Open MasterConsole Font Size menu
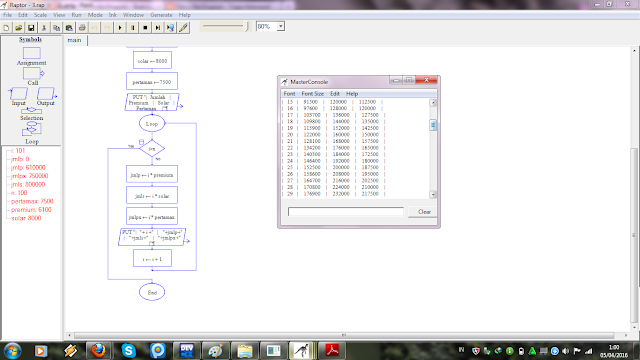The height and width of the screenshot is (360, 640). tap(313, 93)
